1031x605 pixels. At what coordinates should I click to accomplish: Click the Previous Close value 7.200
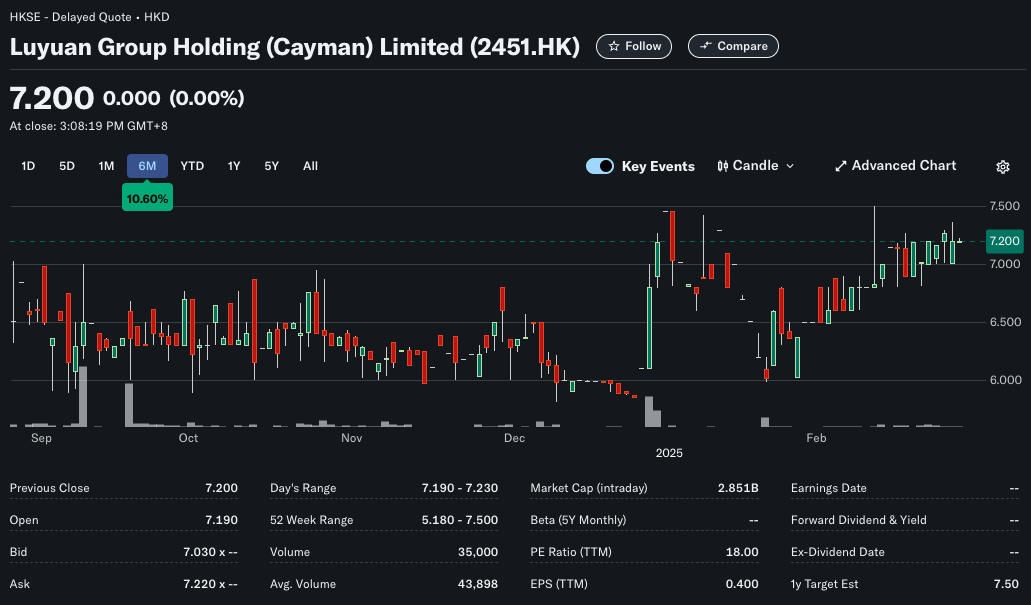point(222,488)
